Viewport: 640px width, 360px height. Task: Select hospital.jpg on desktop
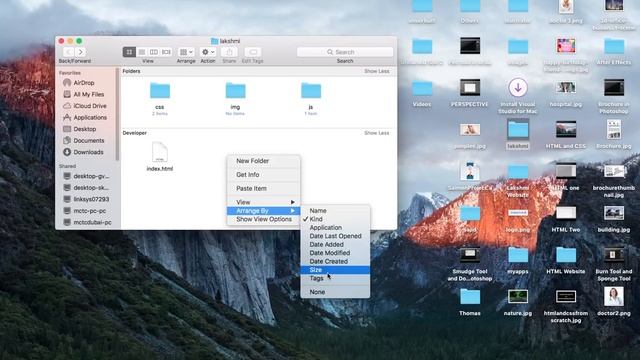click(x=566, y=87)
